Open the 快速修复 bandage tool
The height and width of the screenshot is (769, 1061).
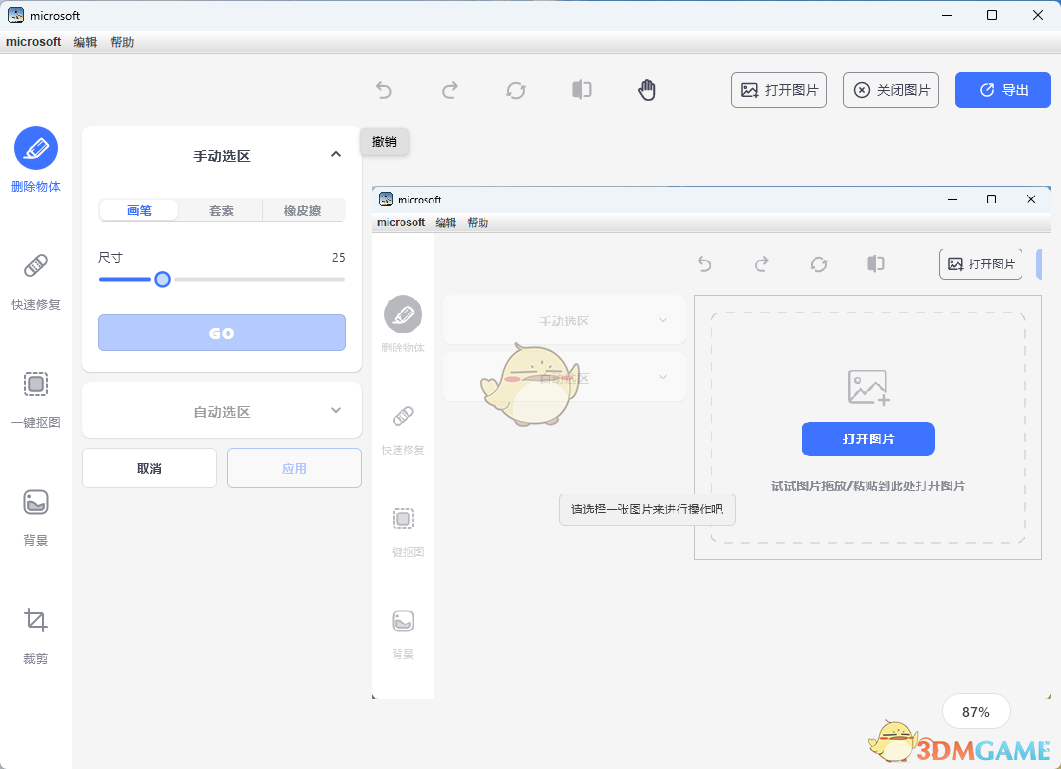pos(36,266)
